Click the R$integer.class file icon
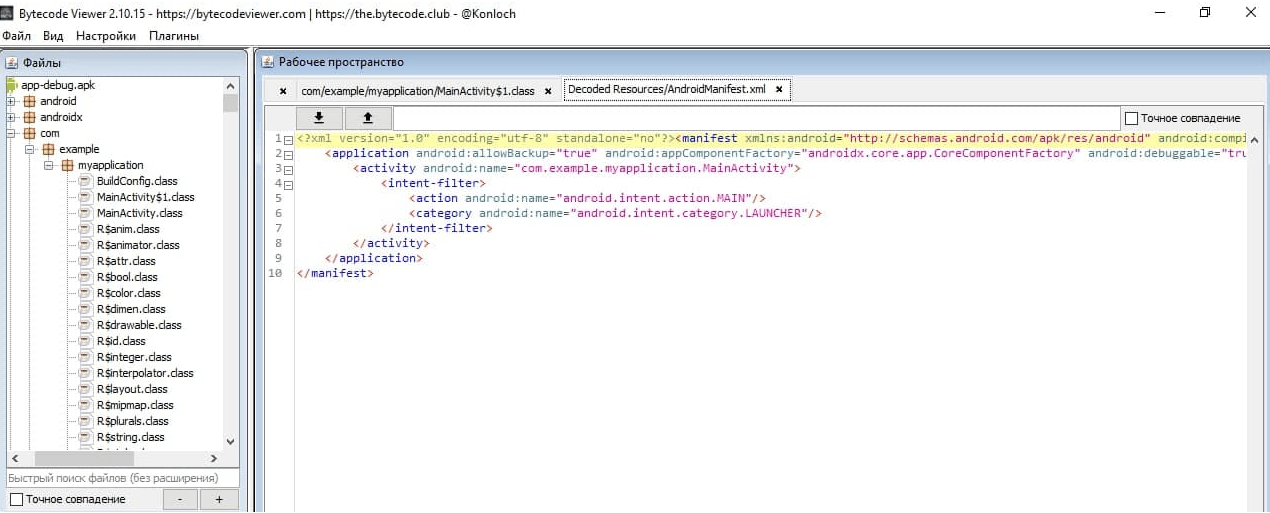This screenshot has width=1270, height=513. point(85,357)
